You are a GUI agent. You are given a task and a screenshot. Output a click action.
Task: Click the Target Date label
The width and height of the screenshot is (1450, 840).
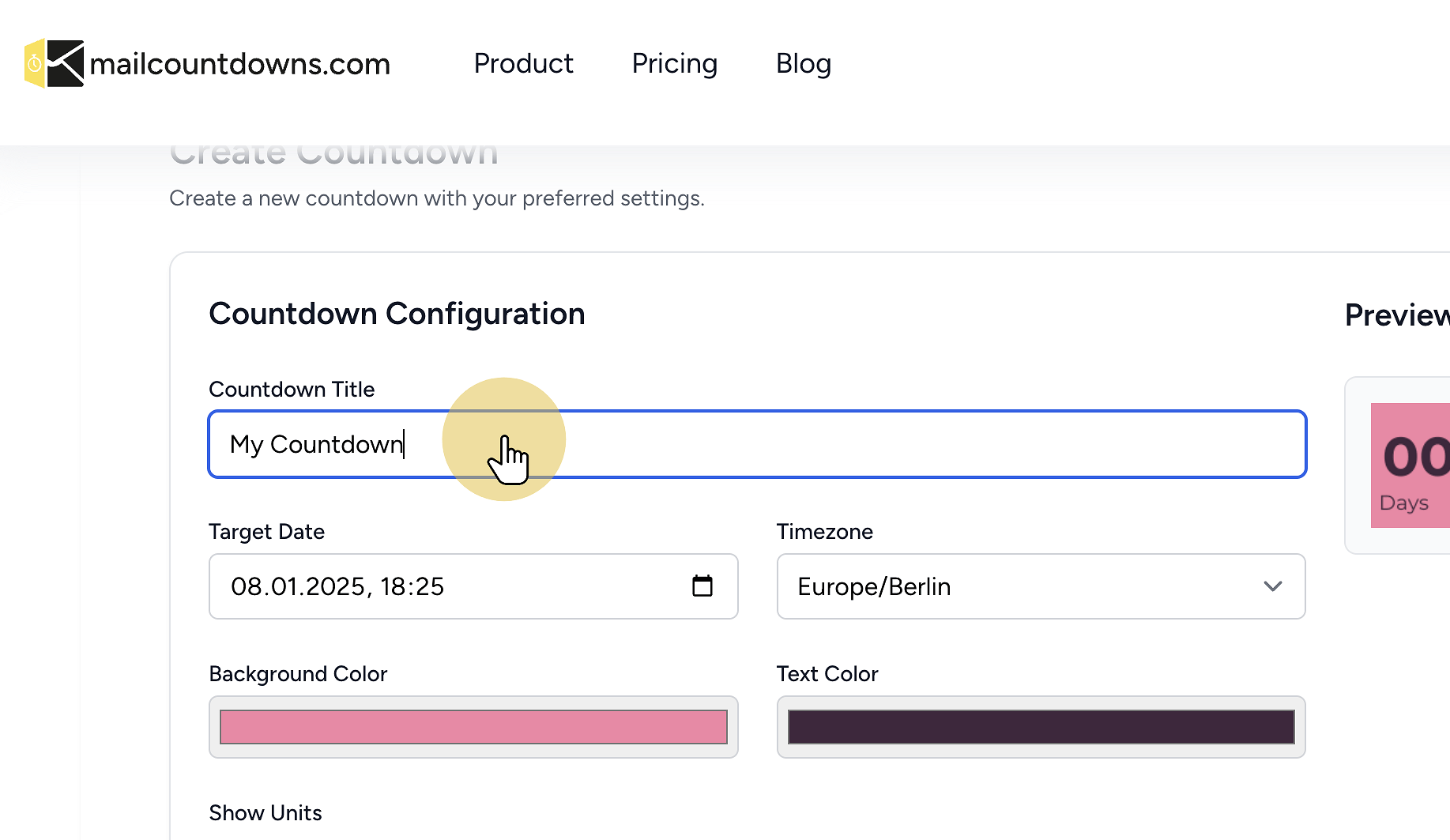pyautogui.click(x=266, y=531)
